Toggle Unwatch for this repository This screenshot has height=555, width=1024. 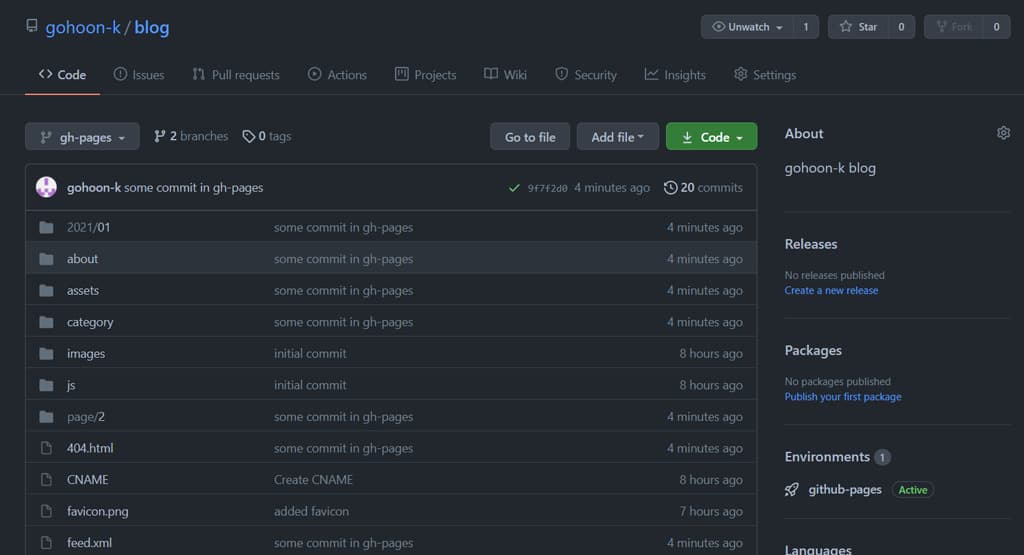tap(747, 27)
